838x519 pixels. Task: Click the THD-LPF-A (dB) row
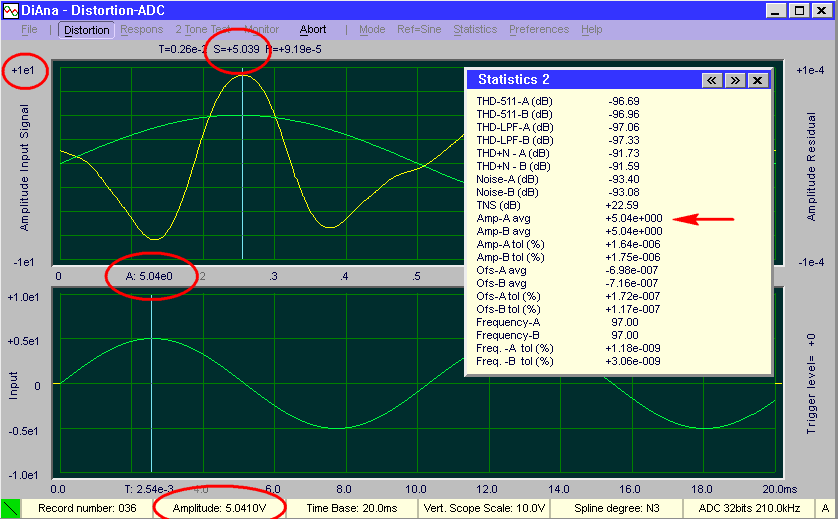558,127
